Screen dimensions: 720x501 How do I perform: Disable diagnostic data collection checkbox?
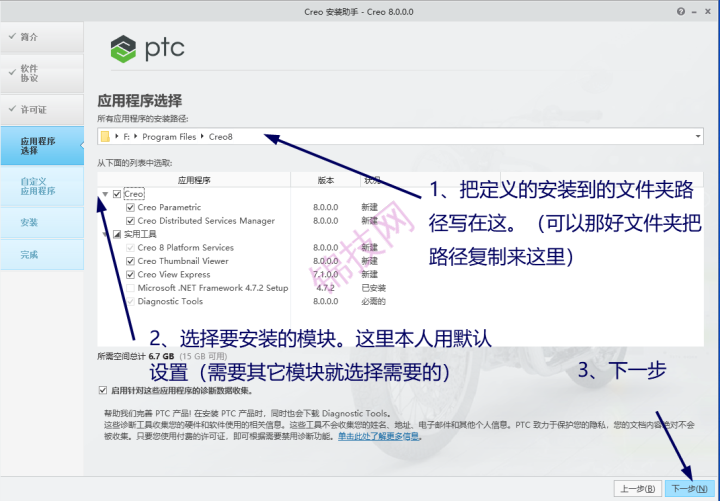103,390
